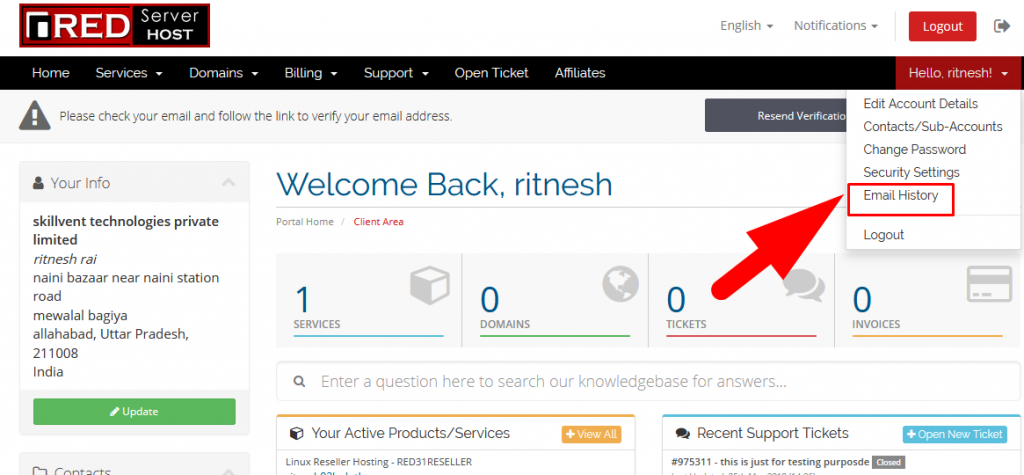The image size is (1024, 475).
Task: Click the sign-out arrow icon beside Logout
Action: pos(1001,26)
